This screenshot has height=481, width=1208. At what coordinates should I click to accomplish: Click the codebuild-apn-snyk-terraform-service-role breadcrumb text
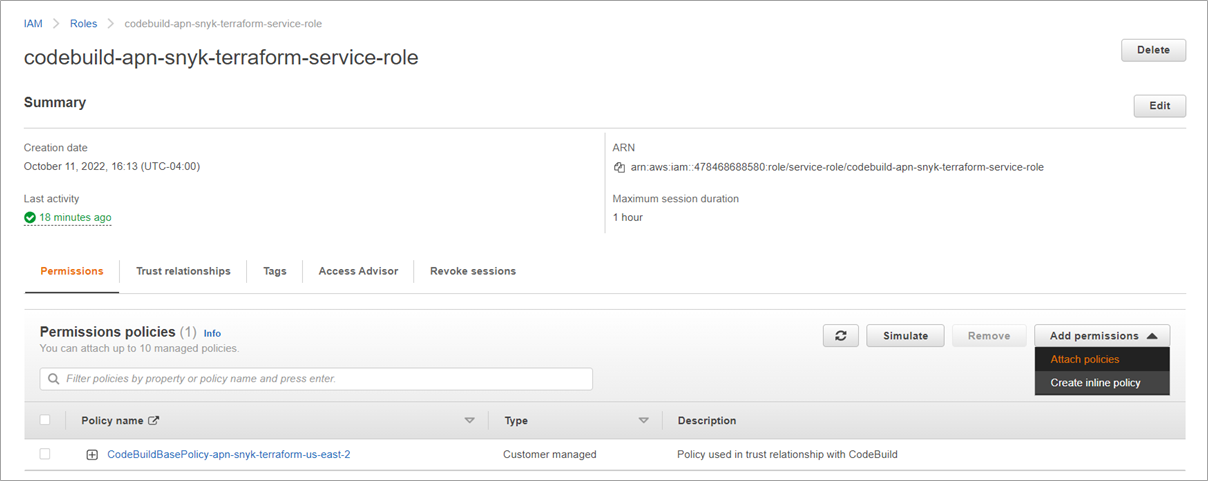click(x=223, y=23)
